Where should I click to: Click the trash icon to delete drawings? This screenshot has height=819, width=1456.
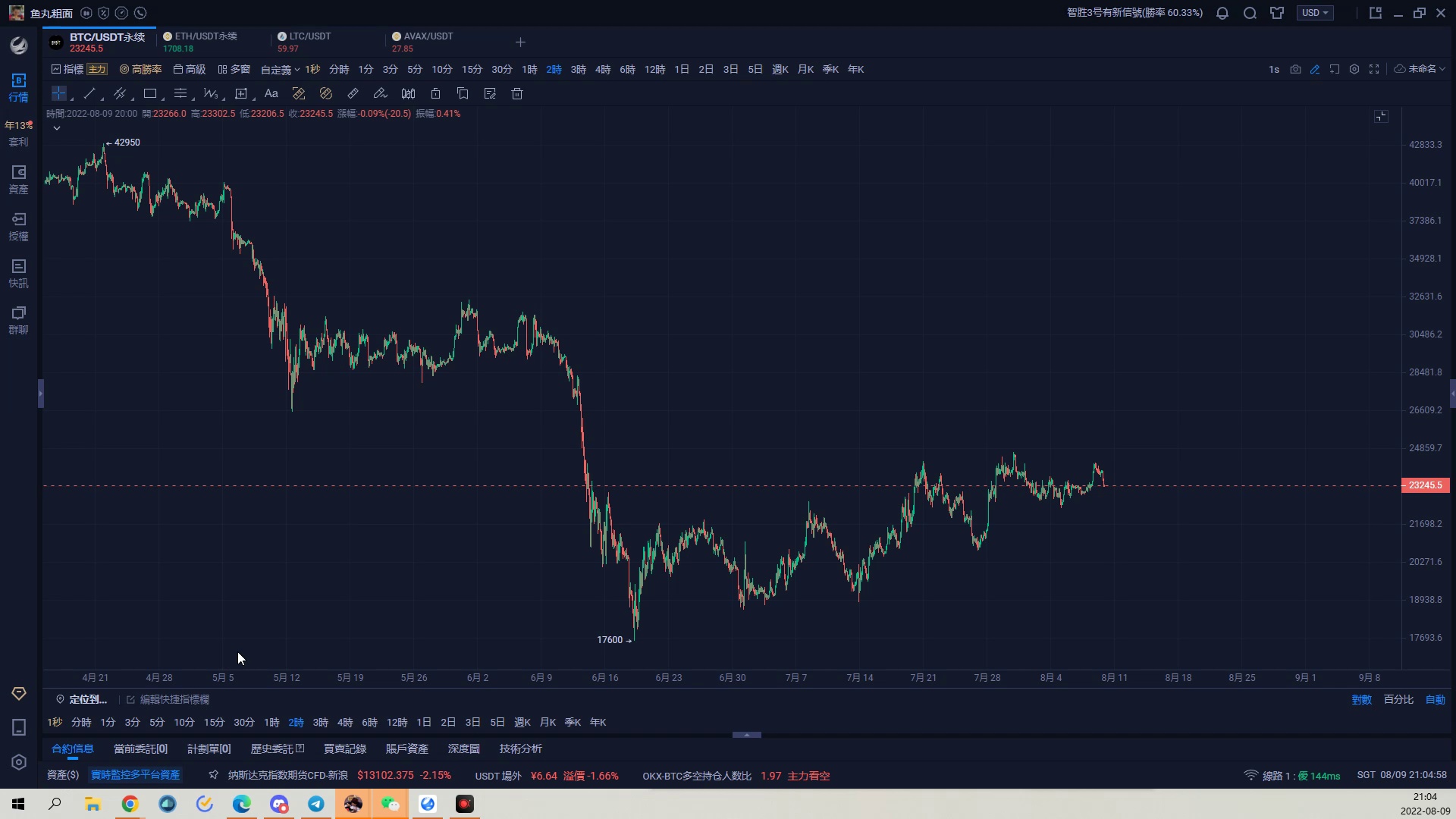(x=517, y=94)
